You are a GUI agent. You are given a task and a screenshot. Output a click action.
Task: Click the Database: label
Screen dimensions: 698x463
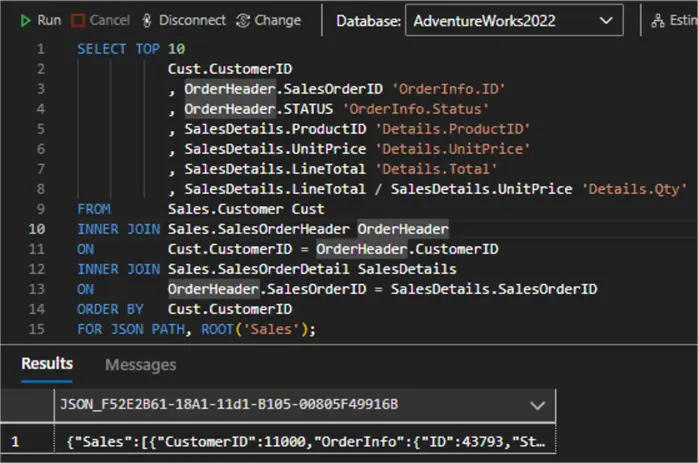tap(369, 21)
